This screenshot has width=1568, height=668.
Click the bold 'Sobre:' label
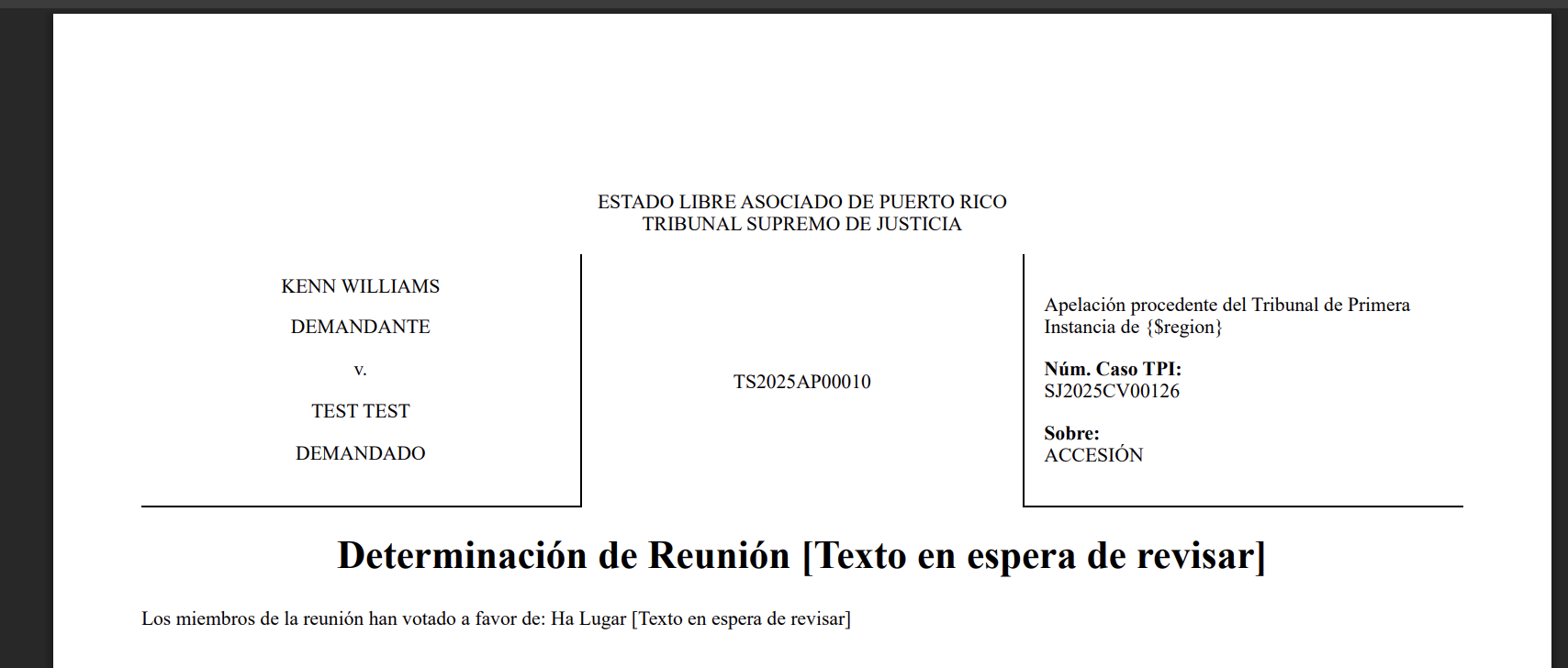tap(1070, 433)
